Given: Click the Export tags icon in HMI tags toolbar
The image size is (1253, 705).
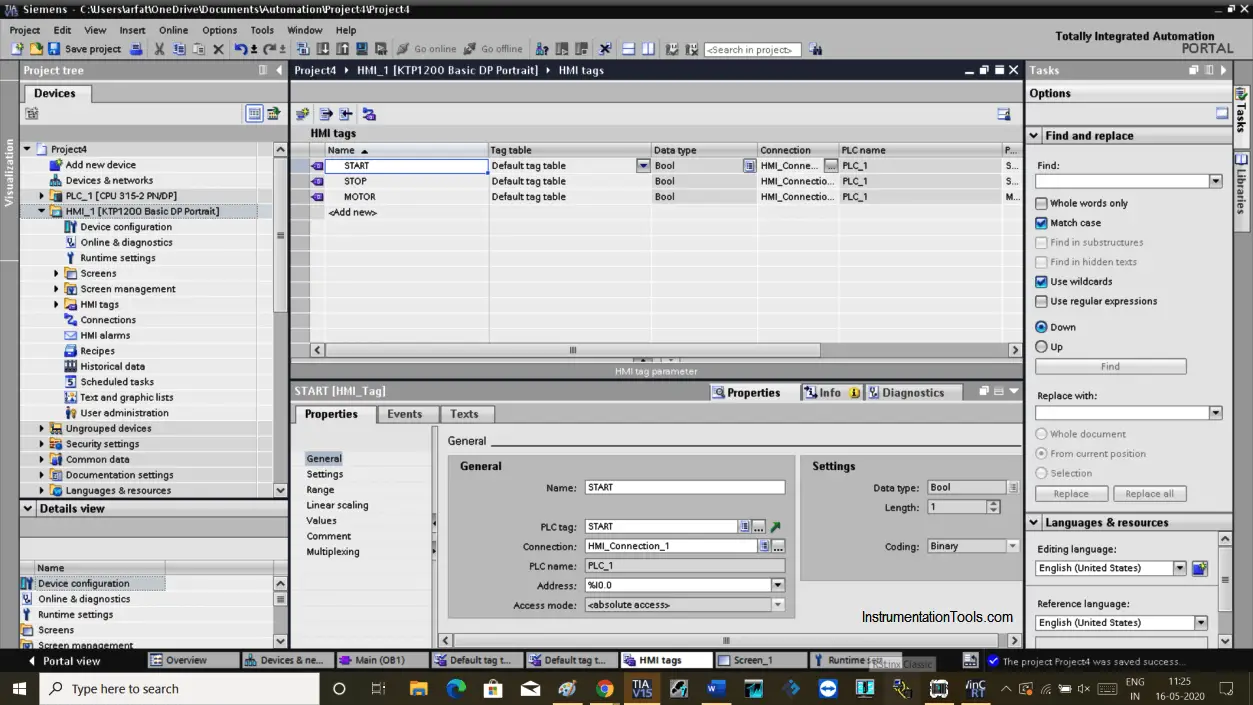Looking at the screenshot, I should [325, 114].
